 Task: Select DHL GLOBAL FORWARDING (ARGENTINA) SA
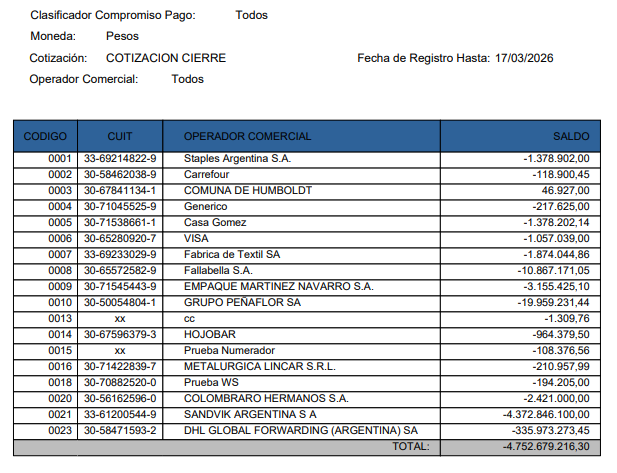[301, 431]
